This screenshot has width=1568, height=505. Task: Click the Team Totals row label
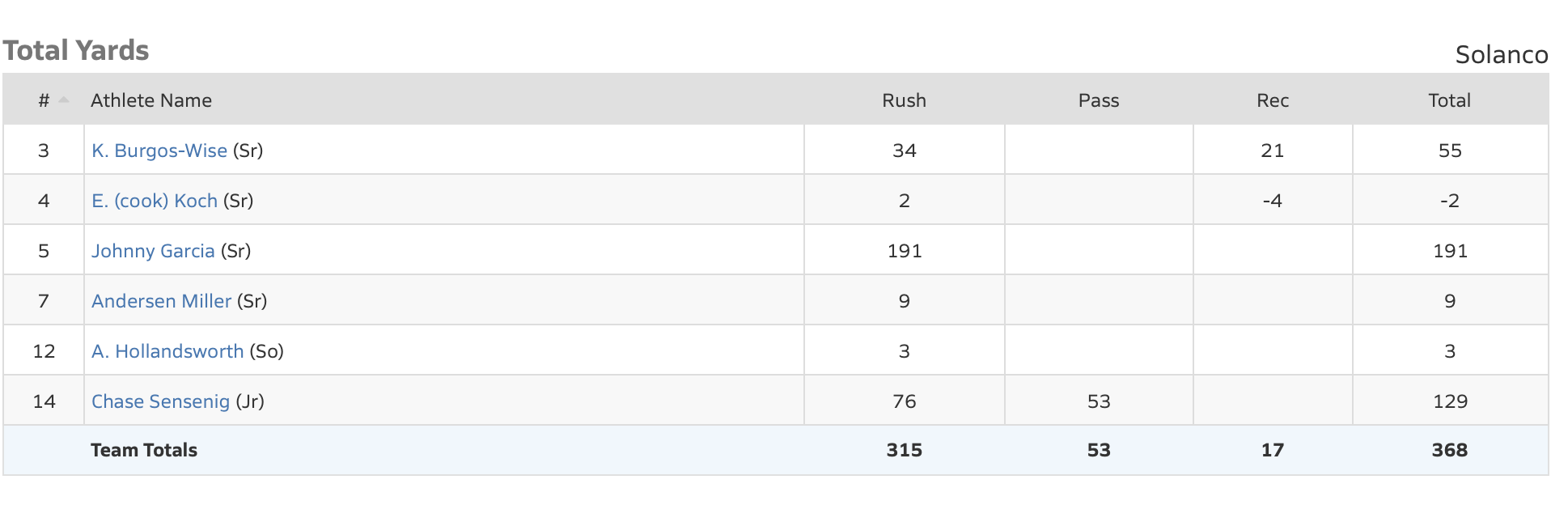[144, 450]
